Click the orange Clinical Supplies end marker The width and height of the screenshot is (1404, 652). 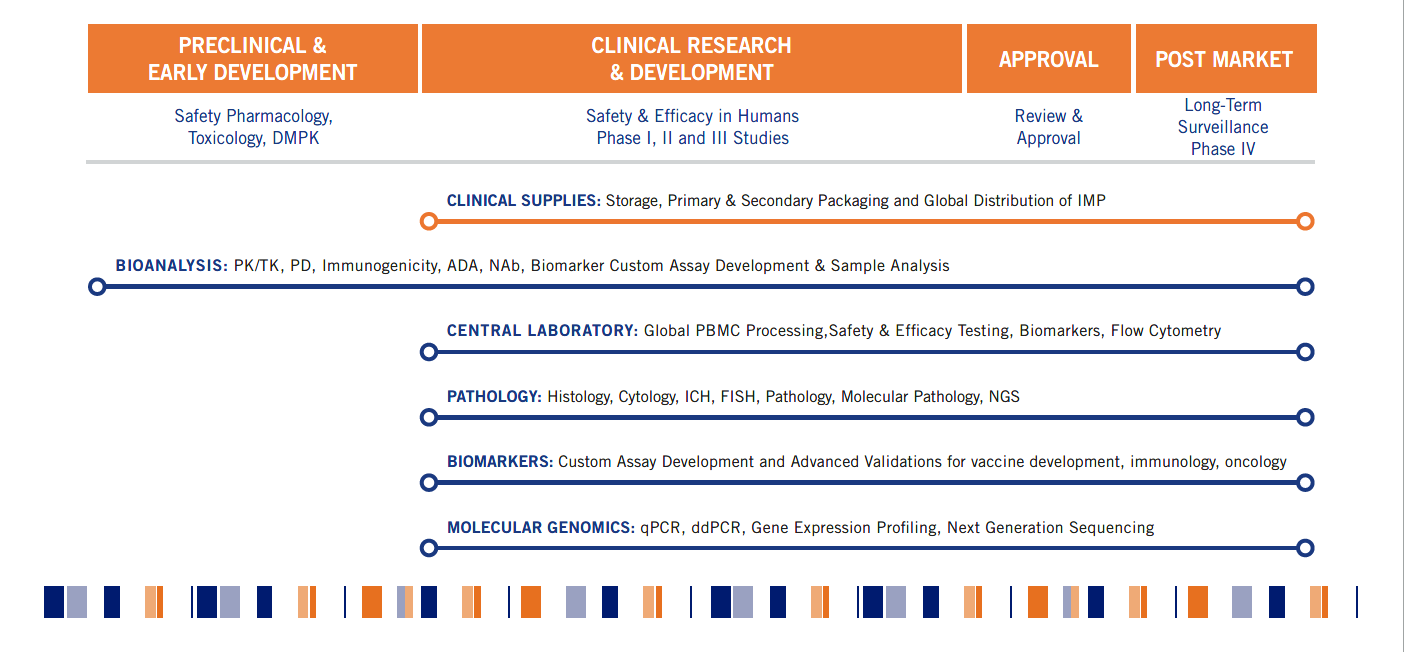pyautogui.click(x=1305, y=222)
